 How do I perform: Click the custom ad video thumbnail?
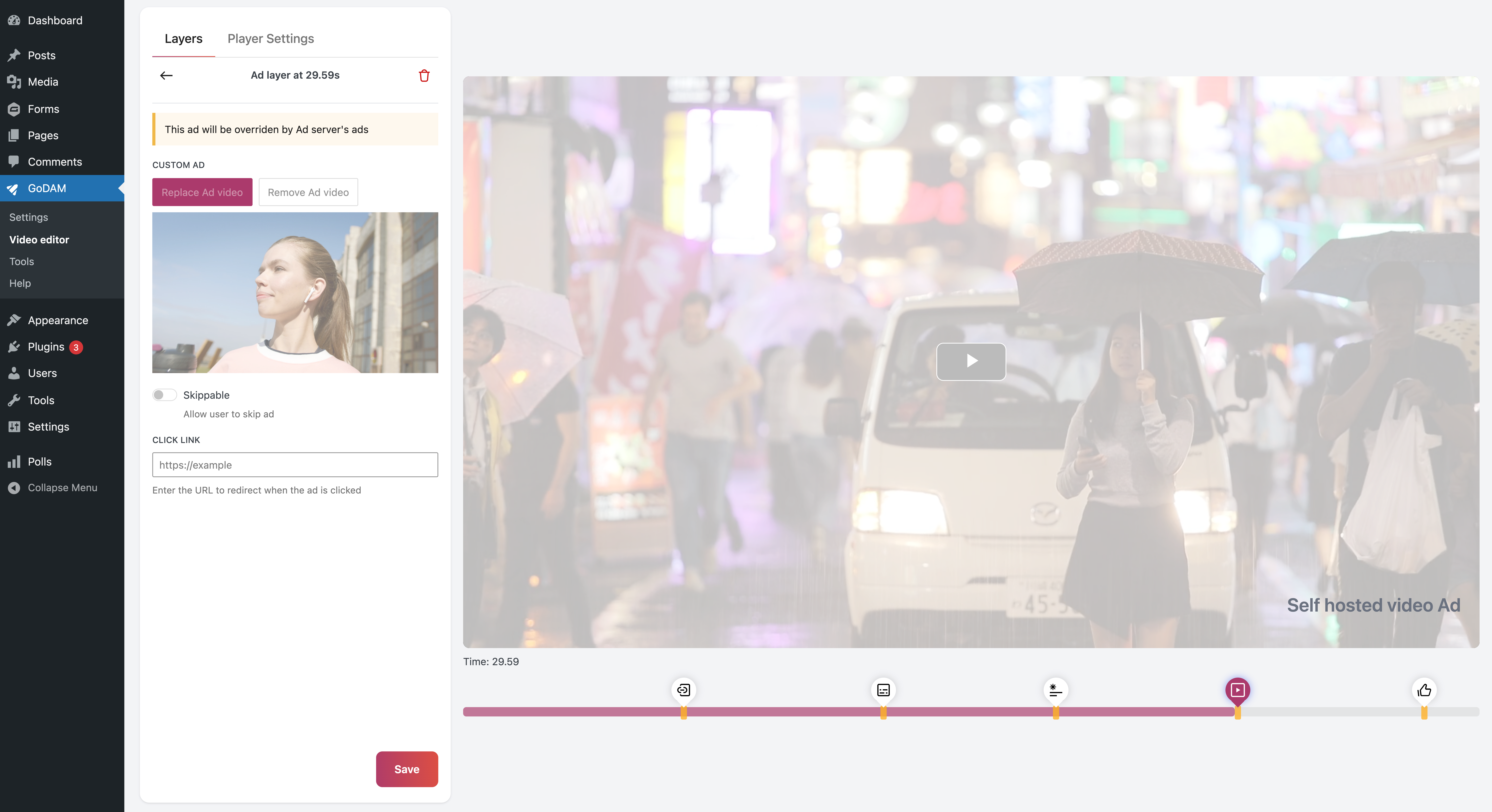pyautogui.click(x=295, y=292)
